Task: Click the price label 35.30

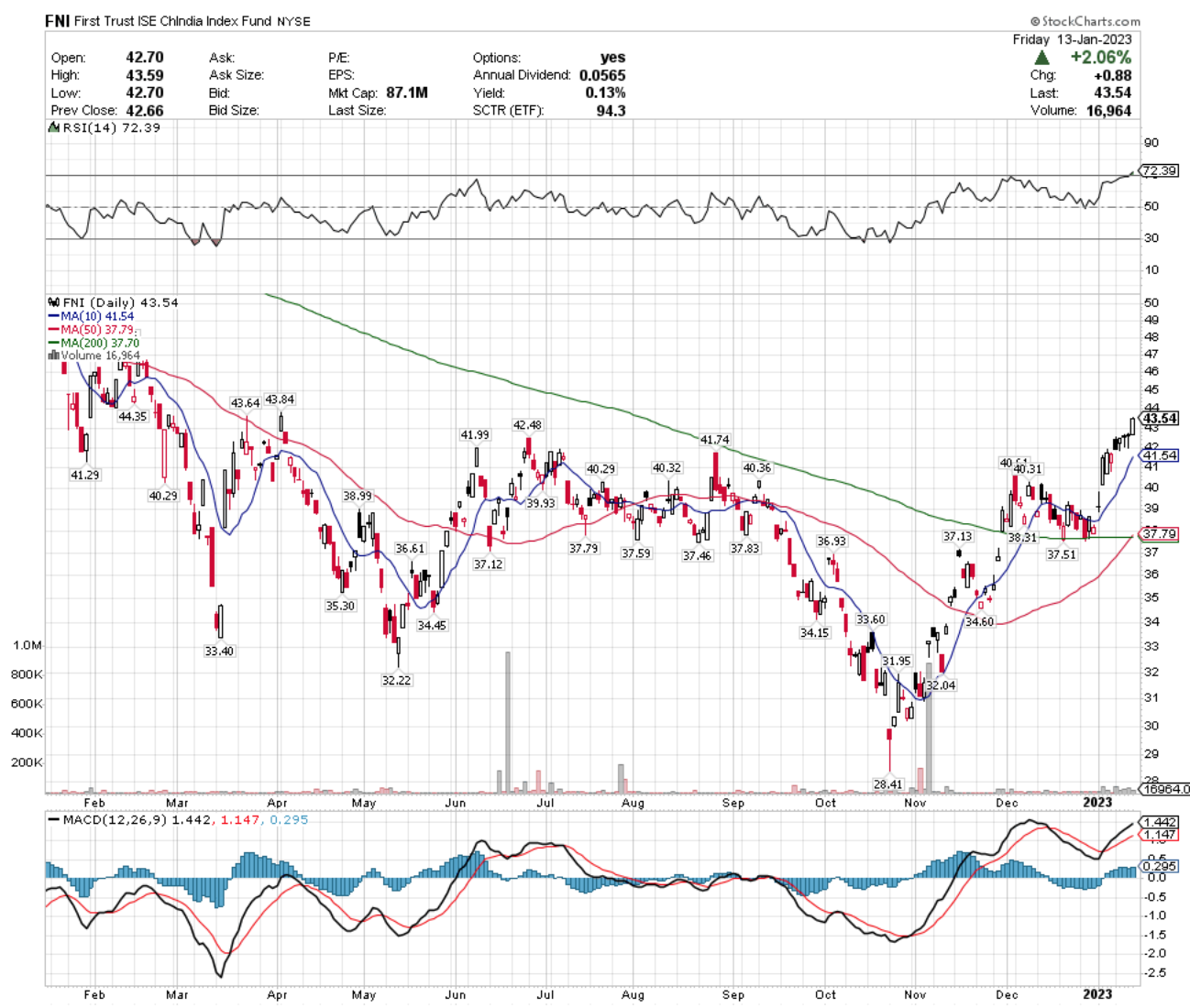Action: (340, 607)
